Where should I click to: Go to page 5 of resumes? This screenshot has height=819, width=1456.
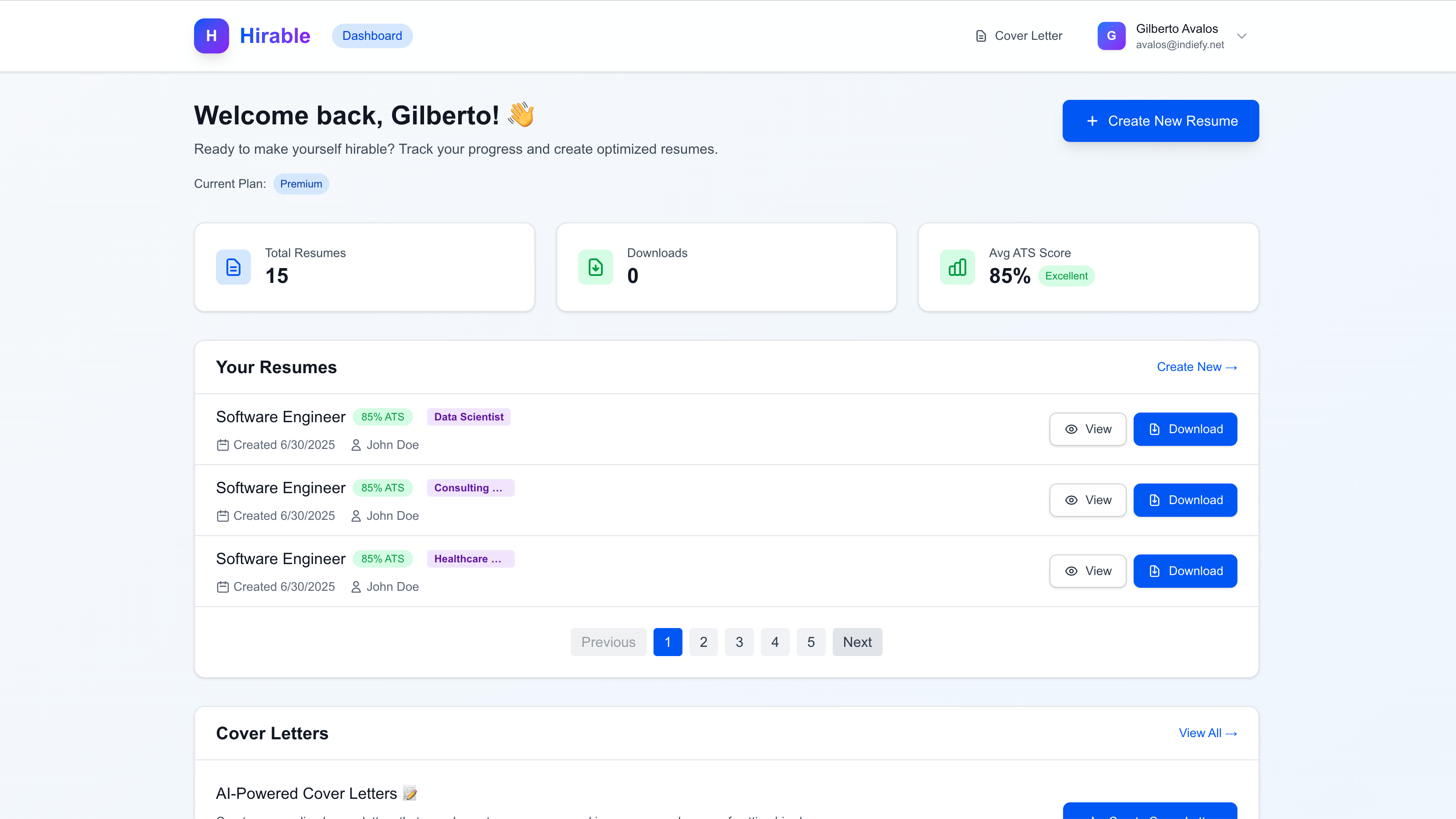[x=810, y=642]
